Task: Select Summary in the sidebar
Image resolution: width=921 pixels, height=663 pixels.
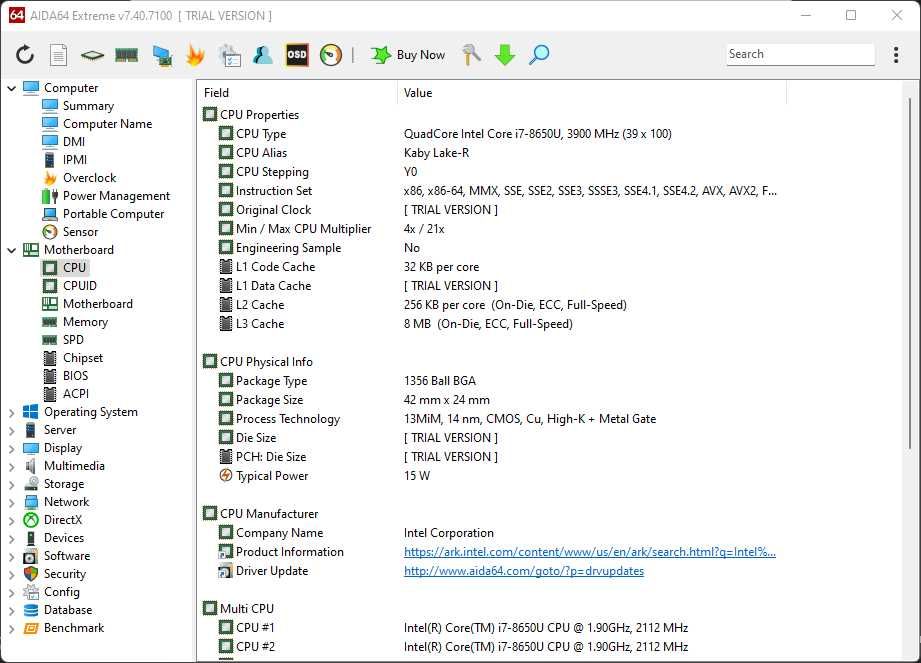Action: point(88,106)
